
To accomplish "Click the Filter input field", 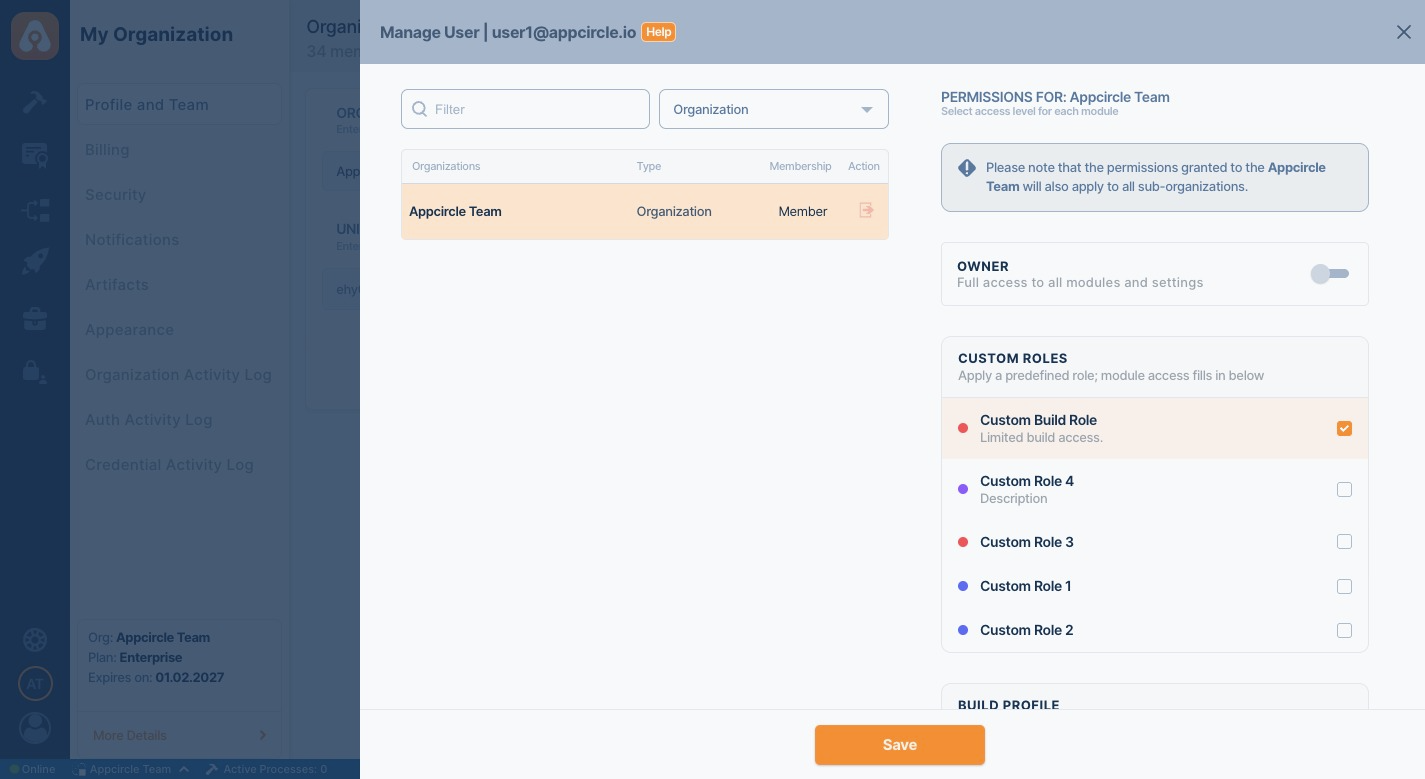I will [x=525, y=109].
